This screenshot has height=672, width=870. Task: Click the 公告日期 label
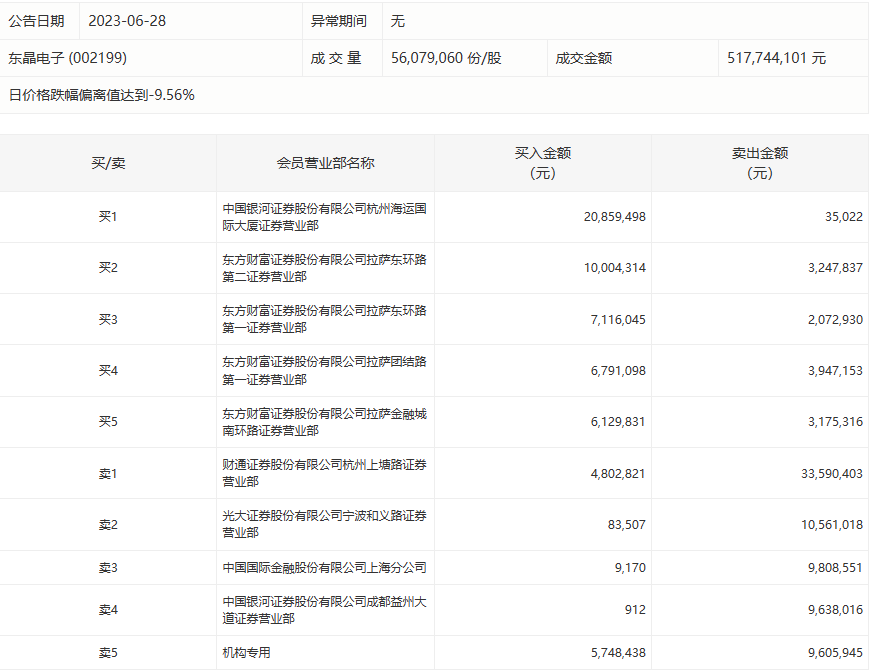[36, 21]
